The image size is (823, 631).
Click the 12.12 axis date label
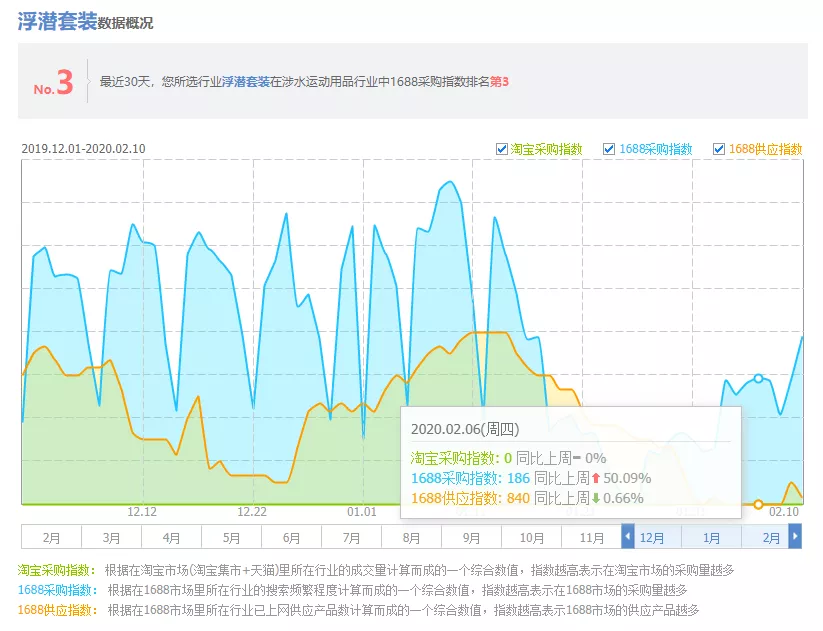coord(142,512)
